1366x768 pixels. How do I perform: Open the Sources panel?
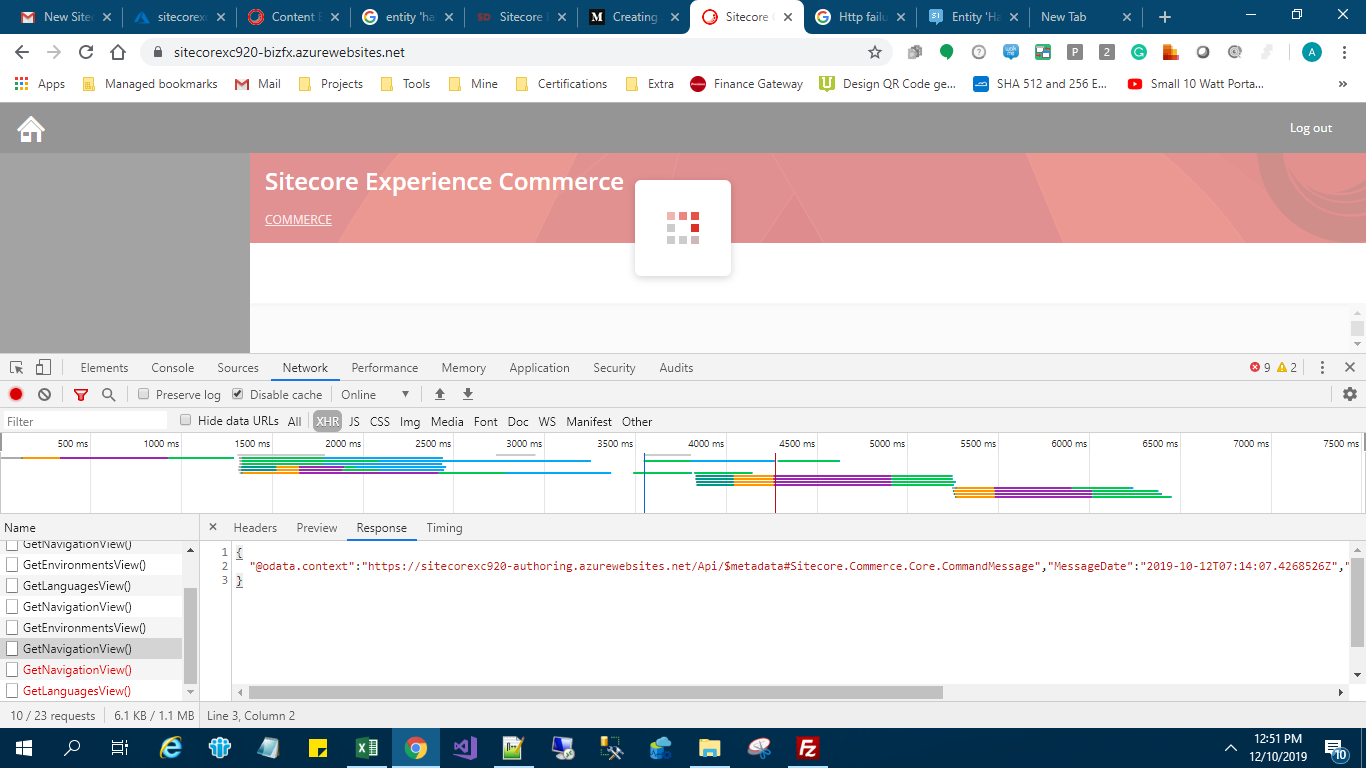pos(238,367)
